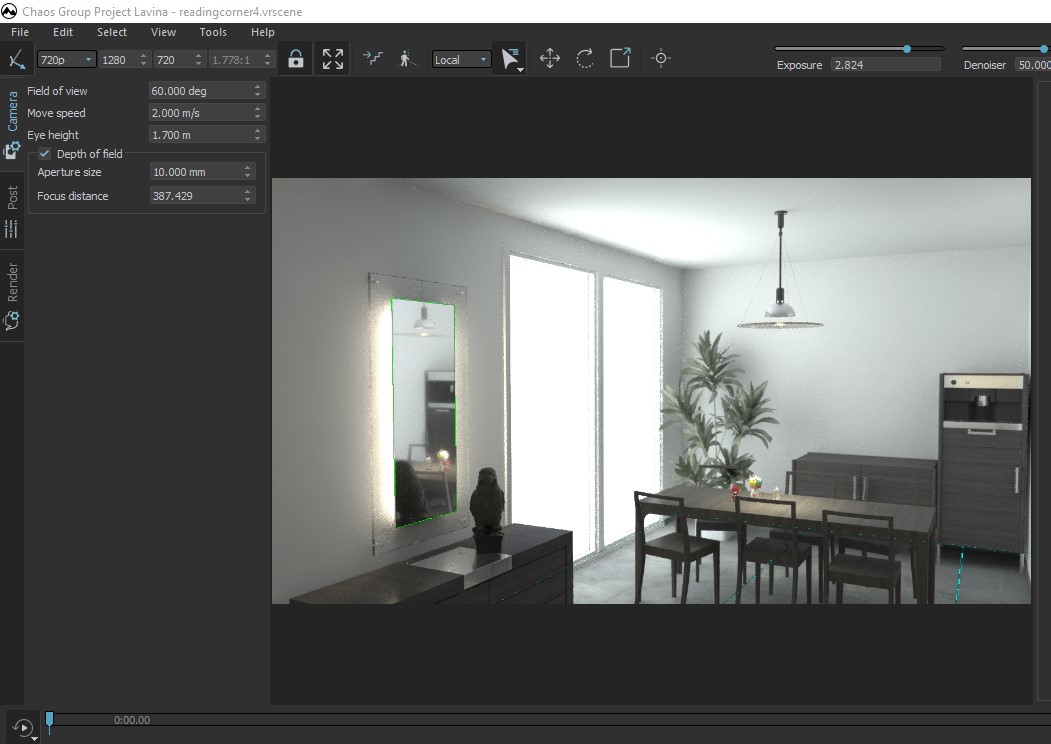Choose the select arrow tool
The image size is (1051, 744).
click(x=511, y=59)
